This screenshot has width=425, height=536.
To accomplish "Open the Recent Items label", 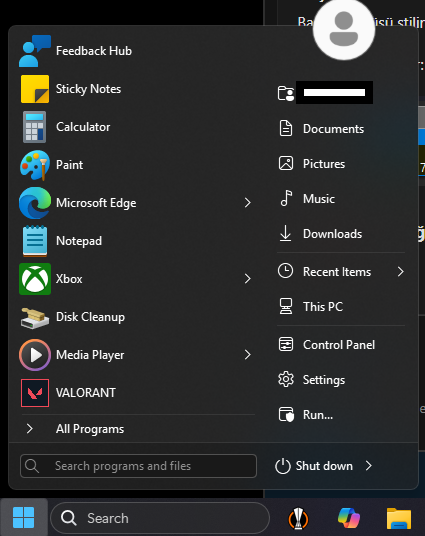I will pos(337,272).
